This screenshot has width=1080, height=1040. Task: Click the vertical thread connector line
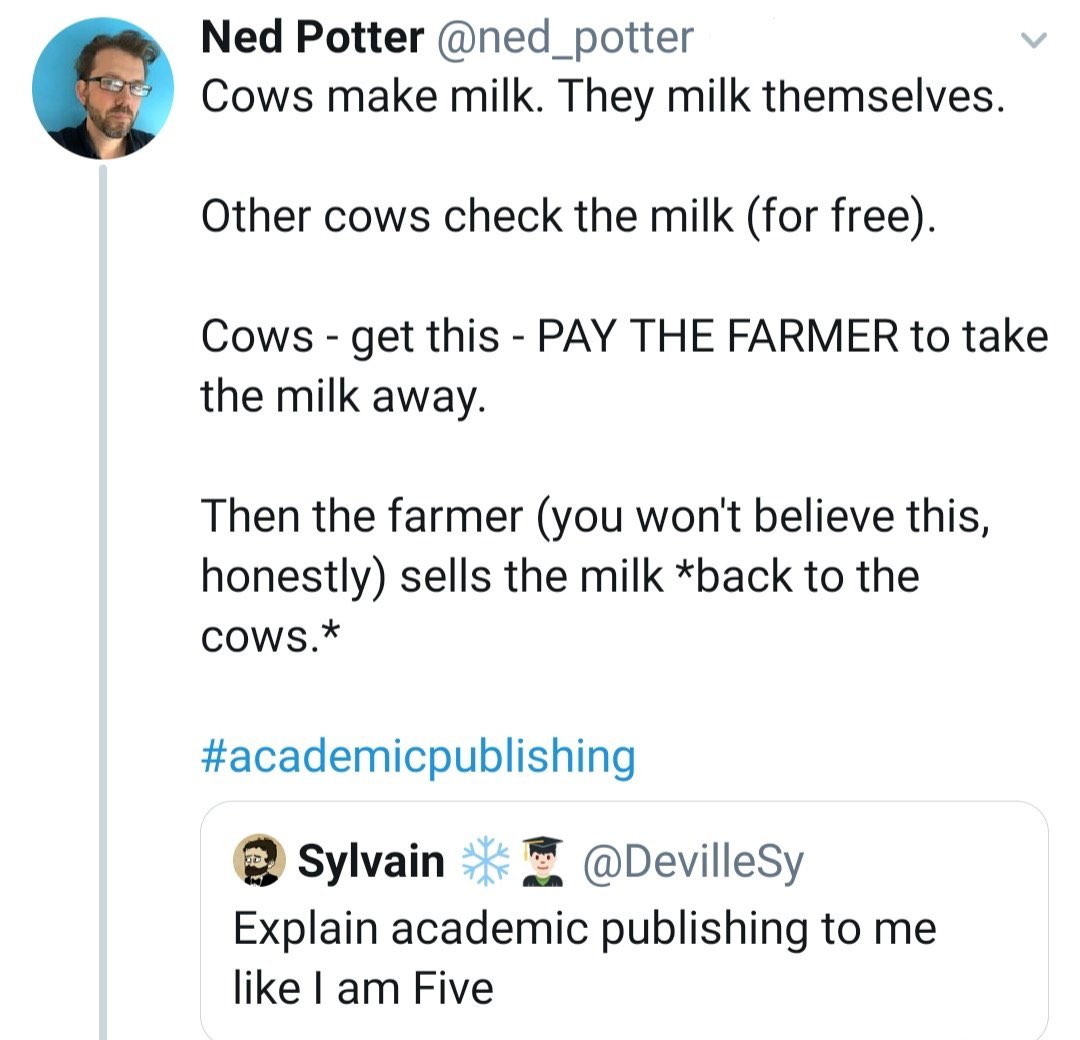click(x=103, y=601)
